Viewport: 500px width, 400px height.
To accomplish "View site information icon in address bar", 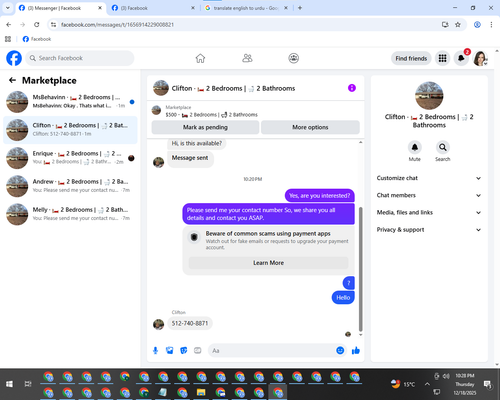I will pyautogui.click(x=53, y=25).
